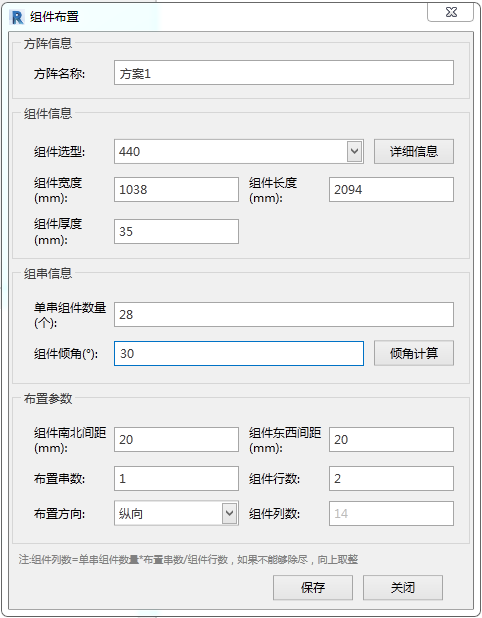This screenshot has height=618, width=482.
Task: Click the 关闭 button
Action: click(x=403, y=588)
